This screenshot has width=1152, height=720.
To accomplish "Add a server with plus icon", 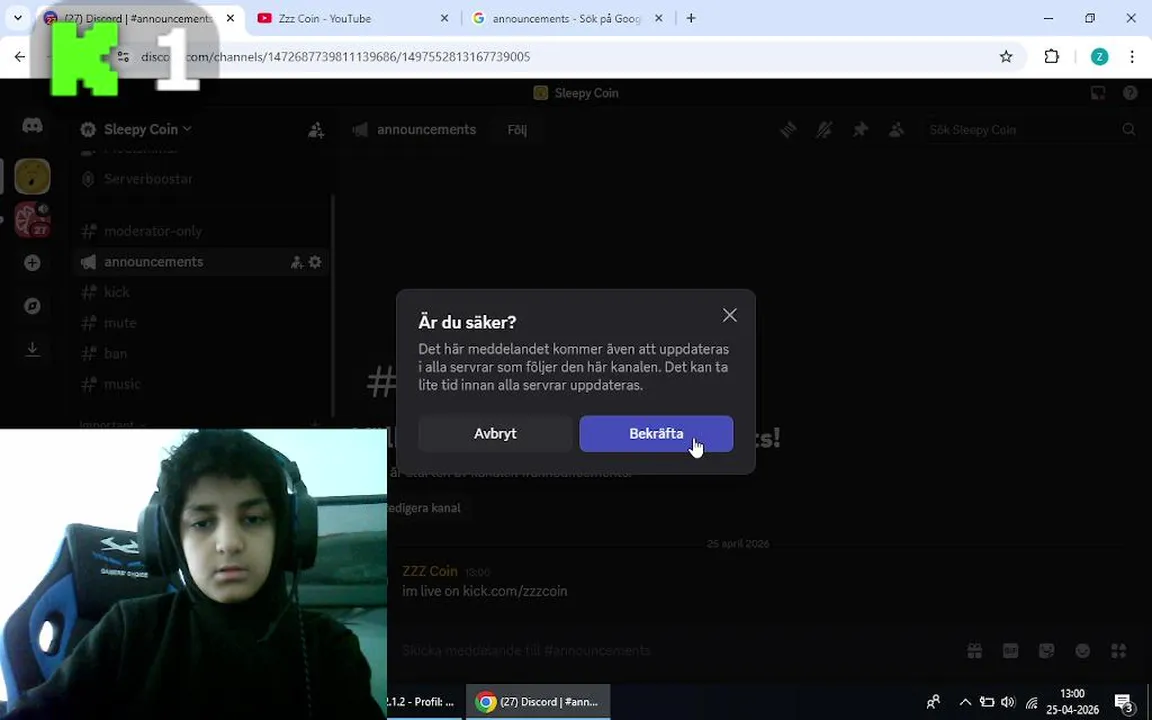I will (32, 263).
